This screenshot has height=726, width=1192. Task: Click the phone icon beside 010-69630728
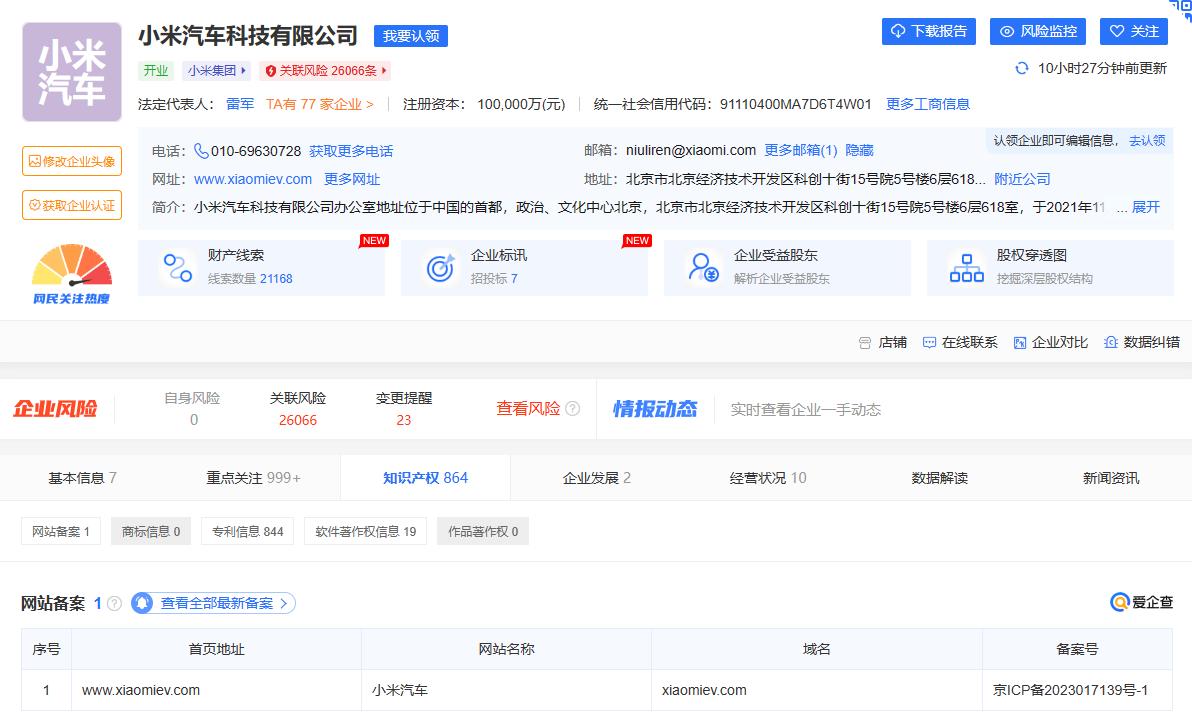tap(201, 151)
